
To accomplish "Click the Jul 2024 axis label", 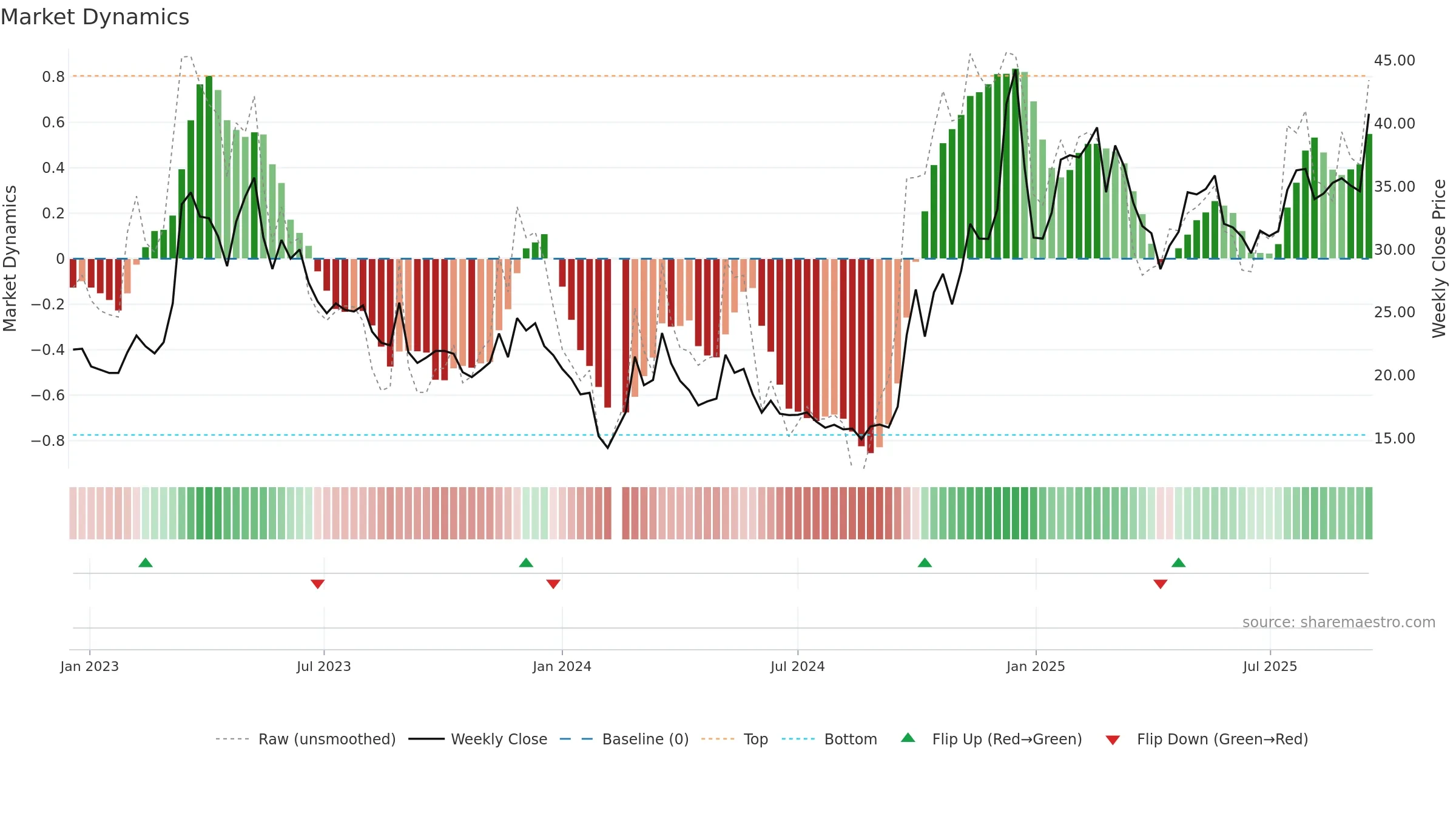I will click(798, 666).
